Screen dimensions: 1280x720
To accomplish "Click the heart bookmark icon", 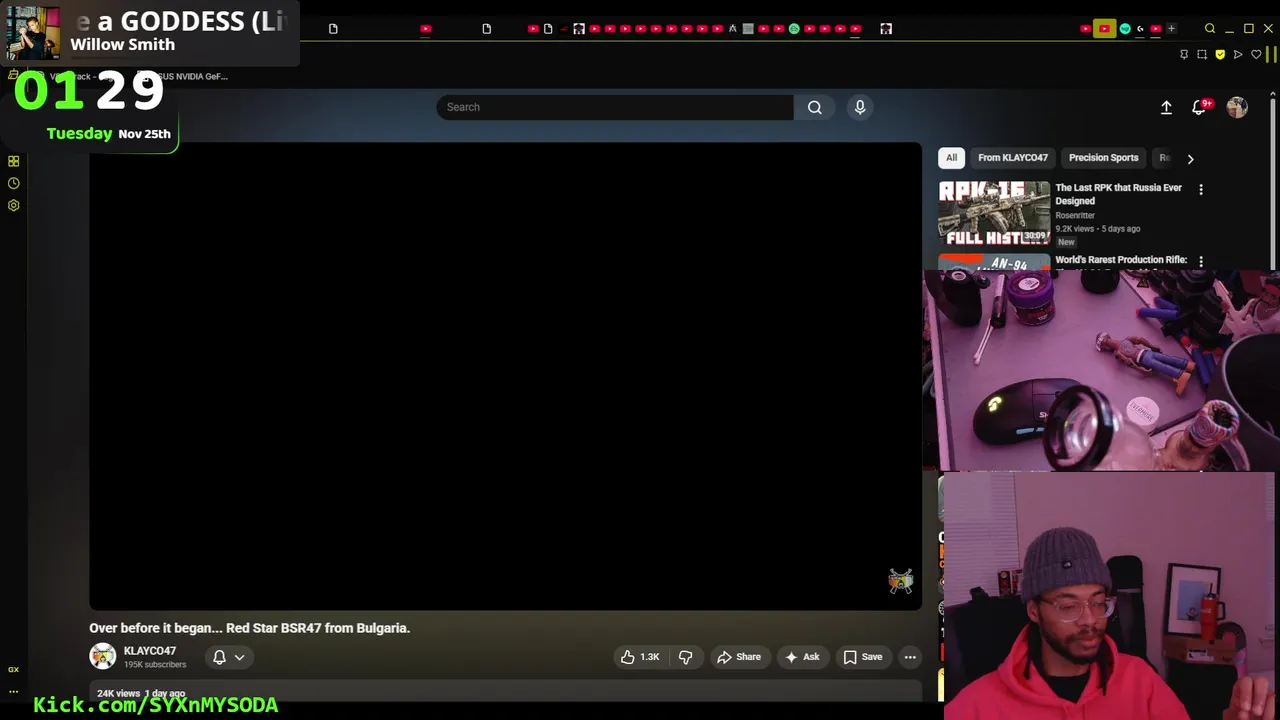I will point(1256,54).
